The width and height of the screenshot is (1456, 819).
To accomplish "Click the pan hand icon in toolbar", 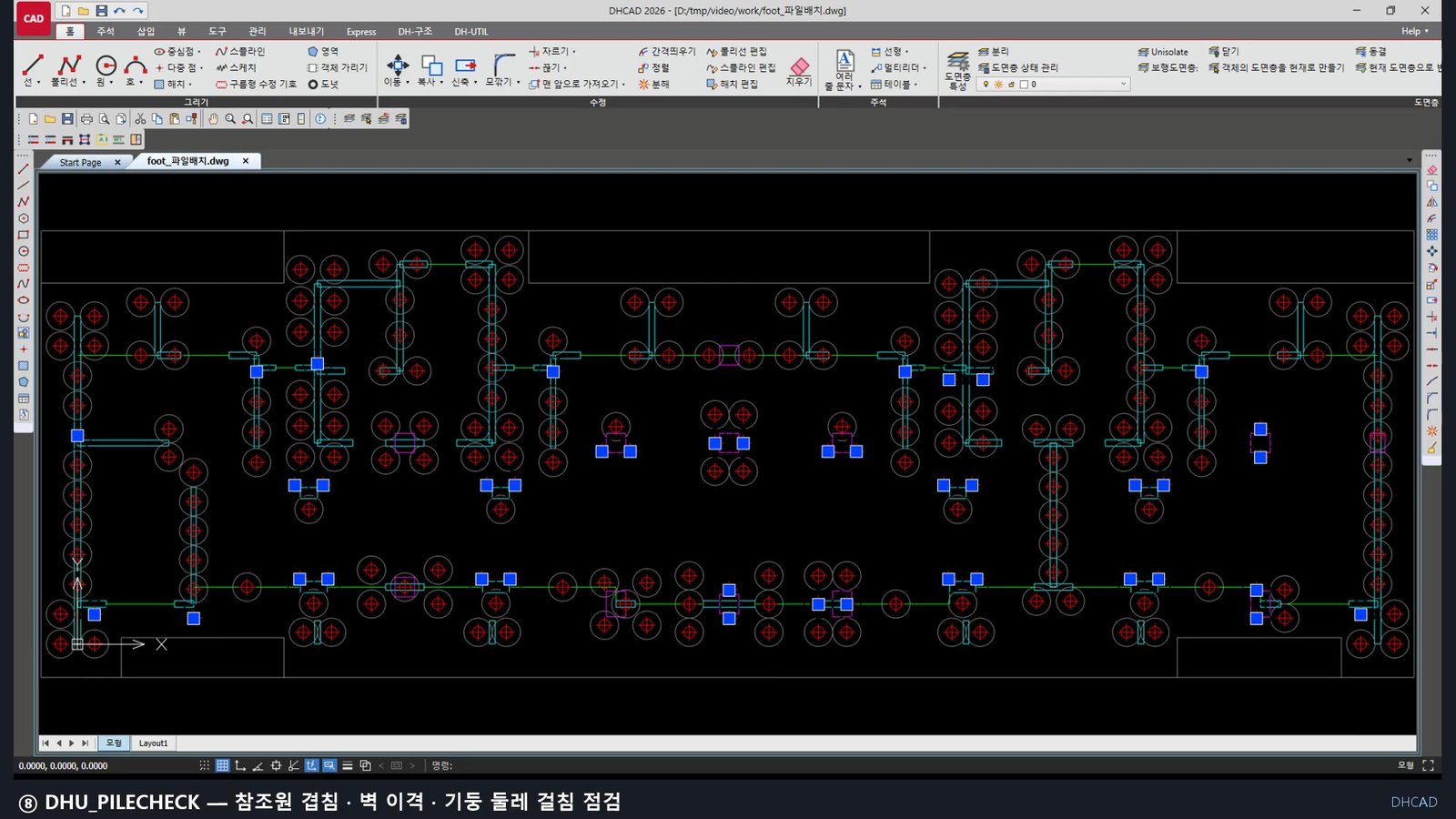I will (x=213, y=119).
